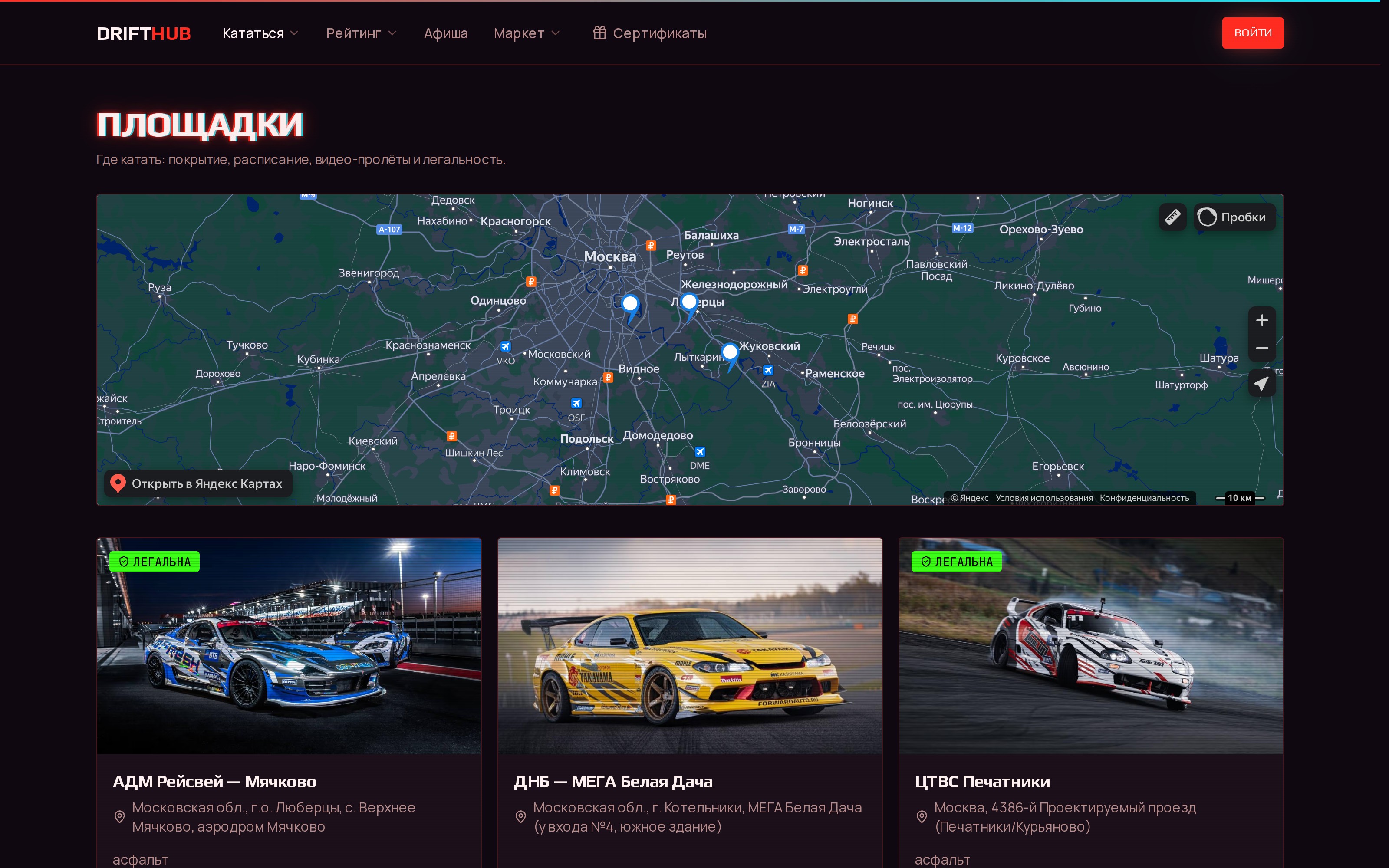Click the VKO airport icon on map
The width and height of the screenshot is (1389, 868).
click(505, 346)
